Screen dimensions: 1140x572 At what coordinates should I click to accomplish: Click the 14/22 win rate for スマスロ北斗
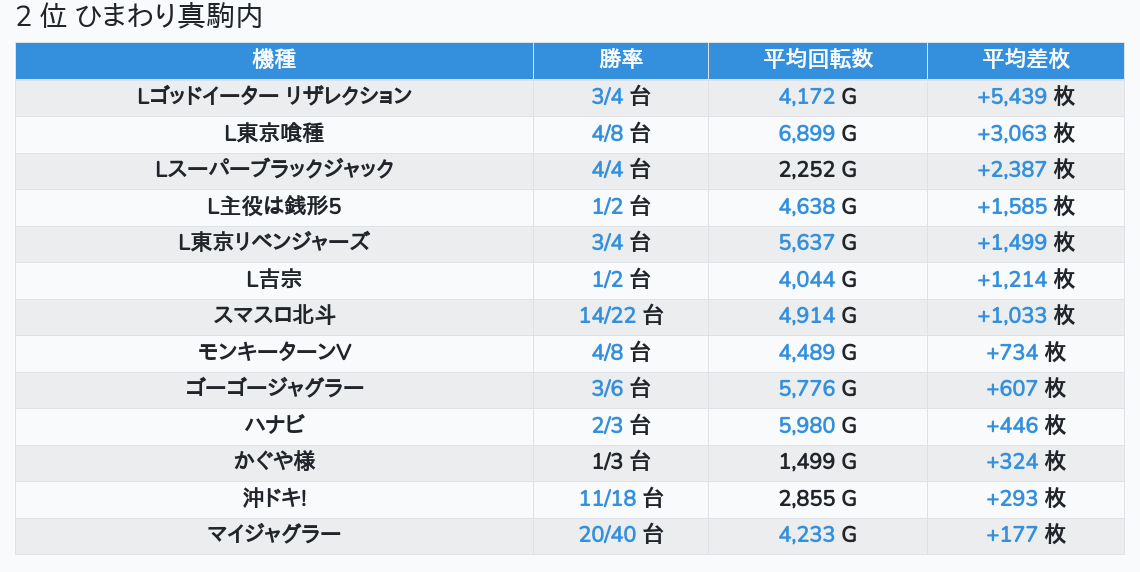607,316
